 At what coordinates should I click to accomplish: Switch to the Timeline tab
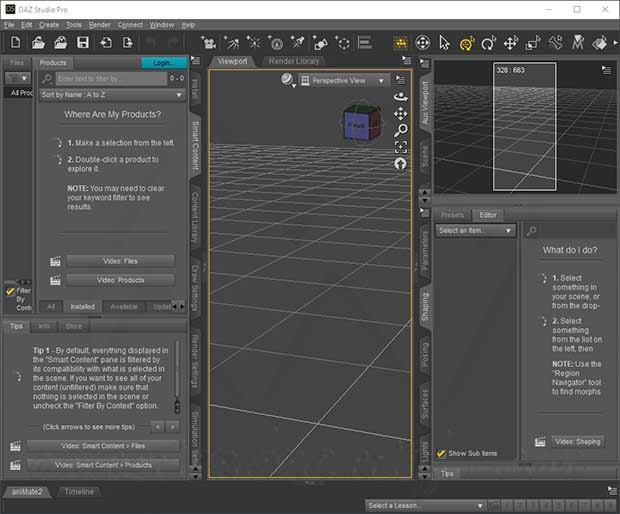pyautogui.click(x=79, y=491)
